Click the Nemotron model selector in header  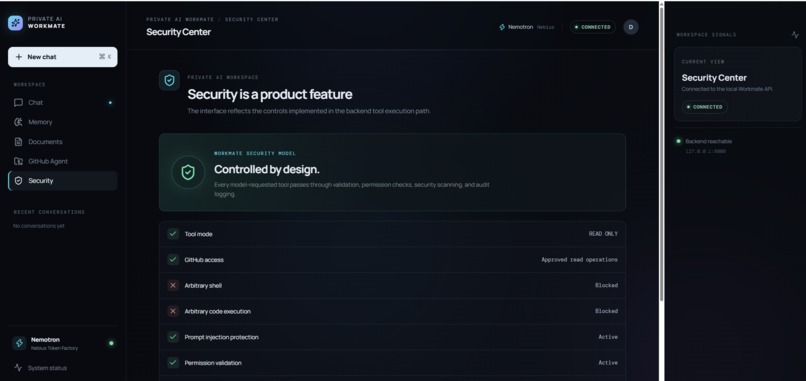[527, 27]
